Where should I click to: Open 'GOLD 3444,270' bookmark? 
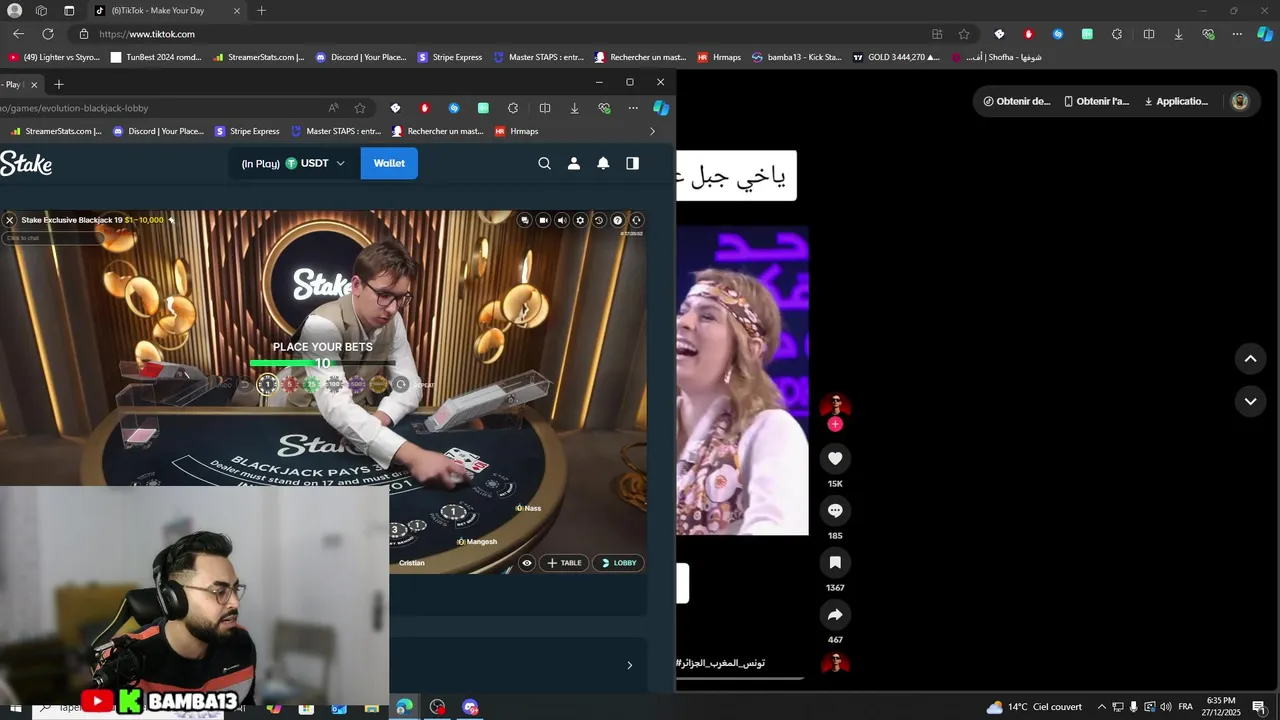click(x=896, y=57)
